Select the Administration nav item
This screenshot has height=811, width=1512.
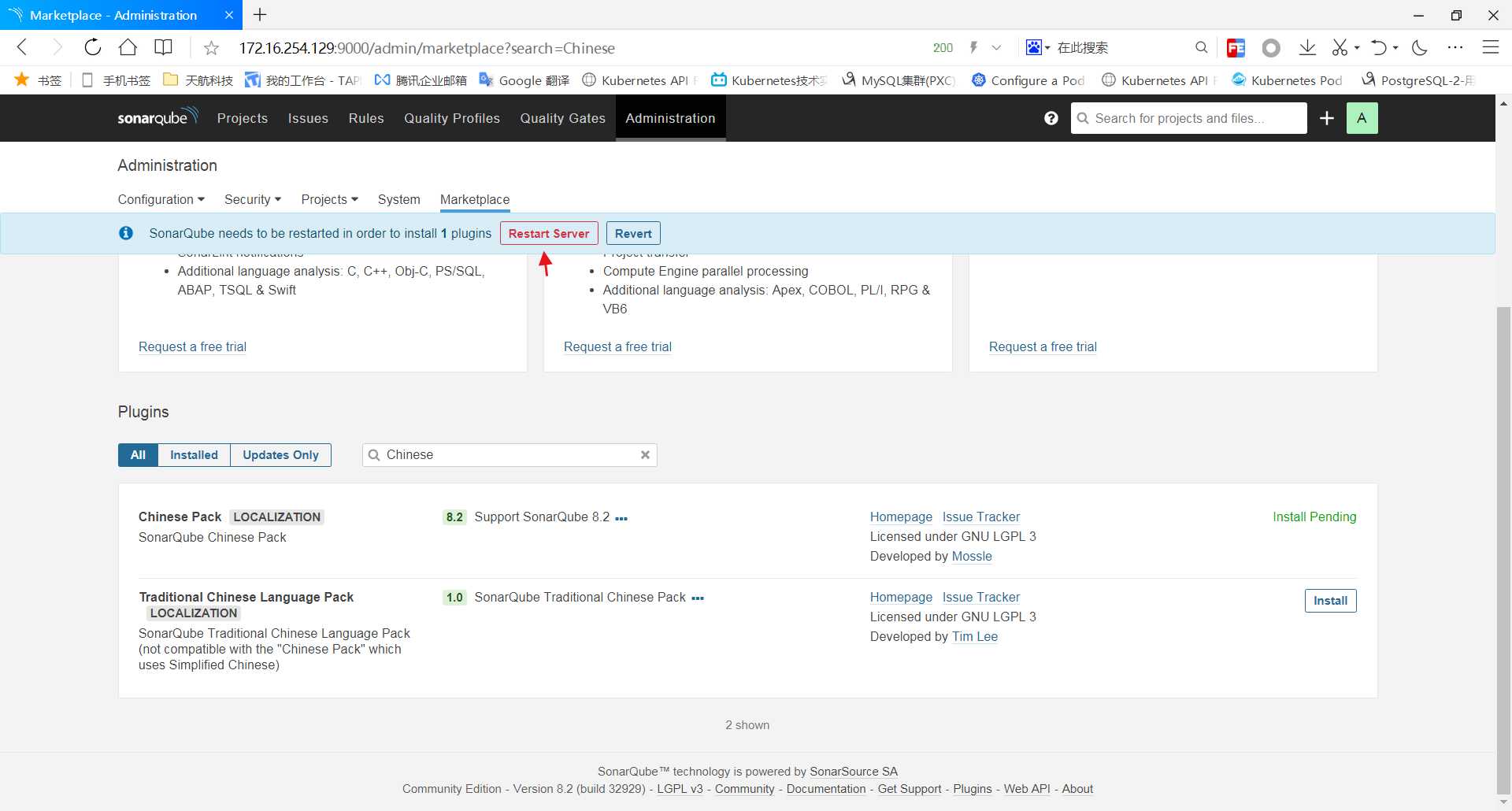(x=670, y=118)
